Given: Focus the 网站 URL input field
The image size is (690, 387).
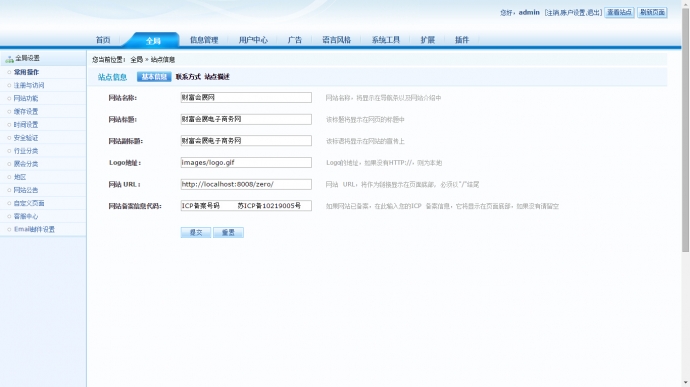Looking at the screenshot, I should [x=246, y=184].
